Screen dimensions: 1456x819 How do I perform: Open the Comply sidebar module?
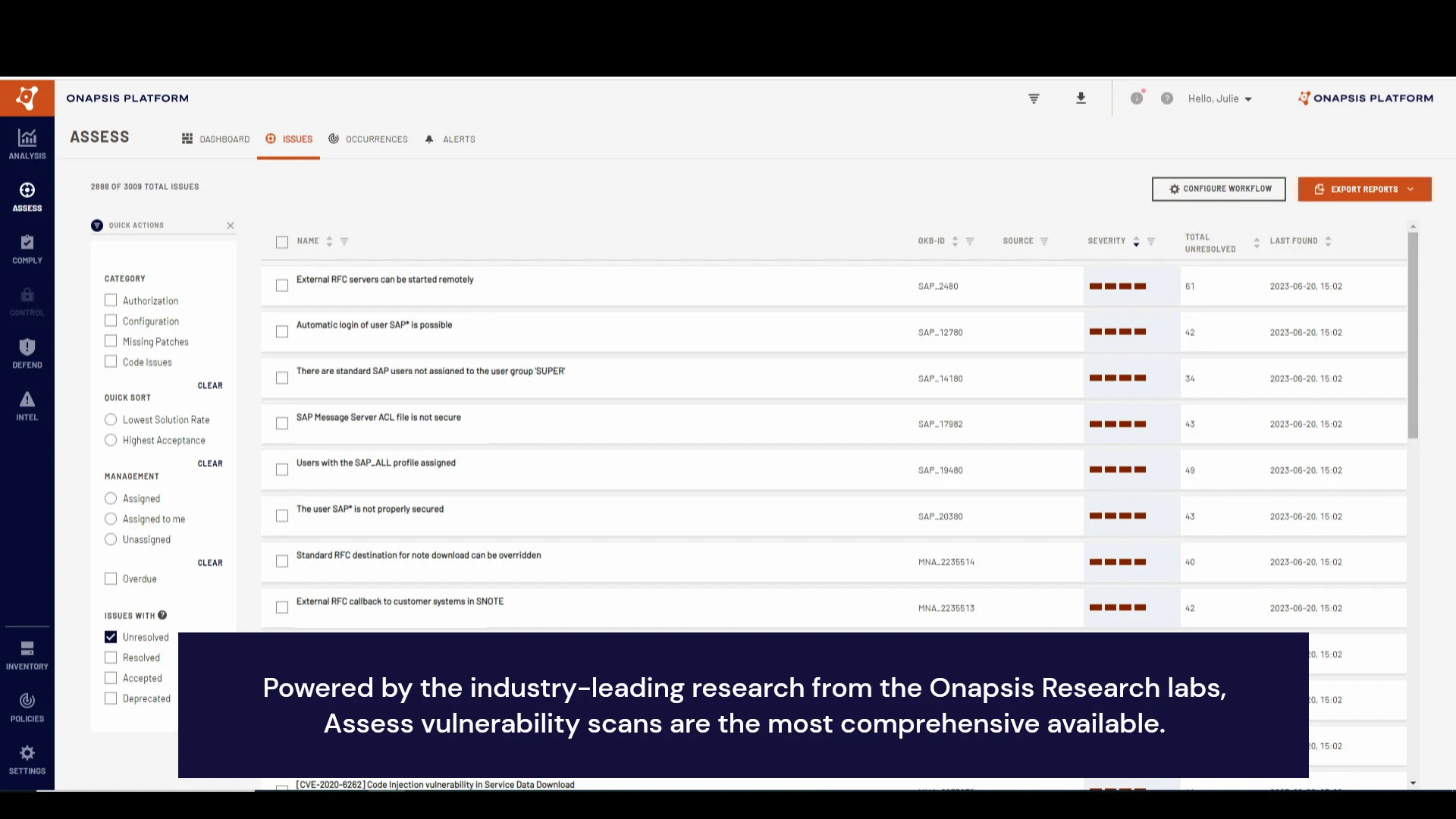coord(27,249)
